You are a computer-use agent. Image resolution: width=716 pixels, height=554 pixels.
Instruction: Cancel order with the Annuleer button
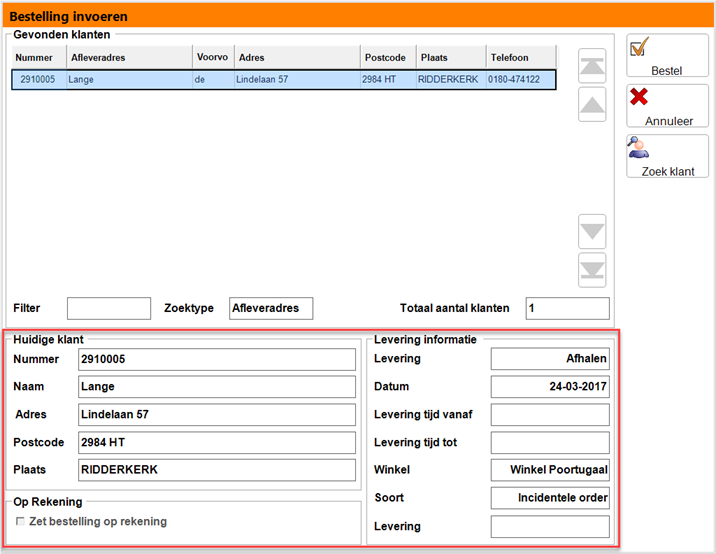tap(667, 106)
